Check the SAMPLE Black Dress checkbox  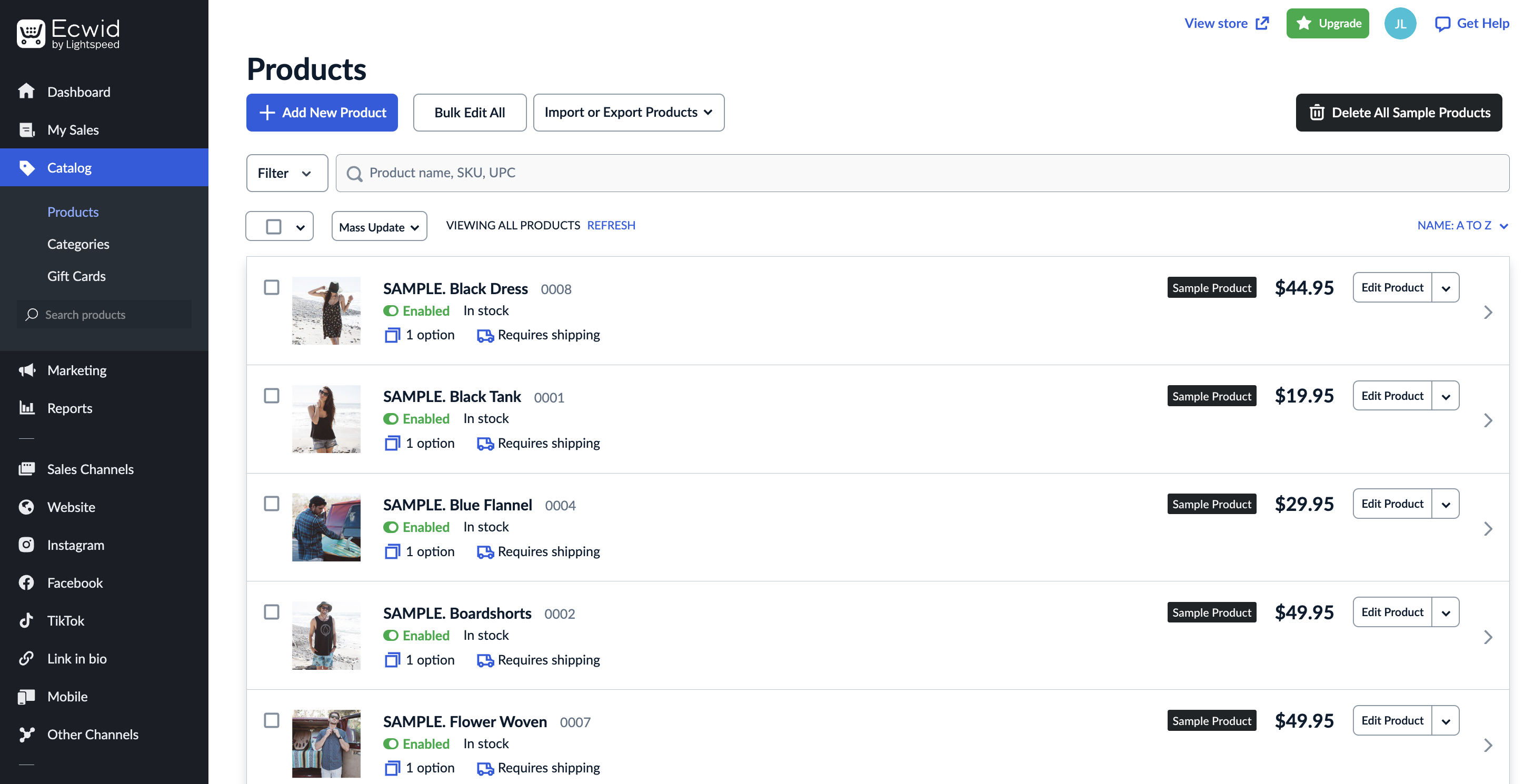272,287
